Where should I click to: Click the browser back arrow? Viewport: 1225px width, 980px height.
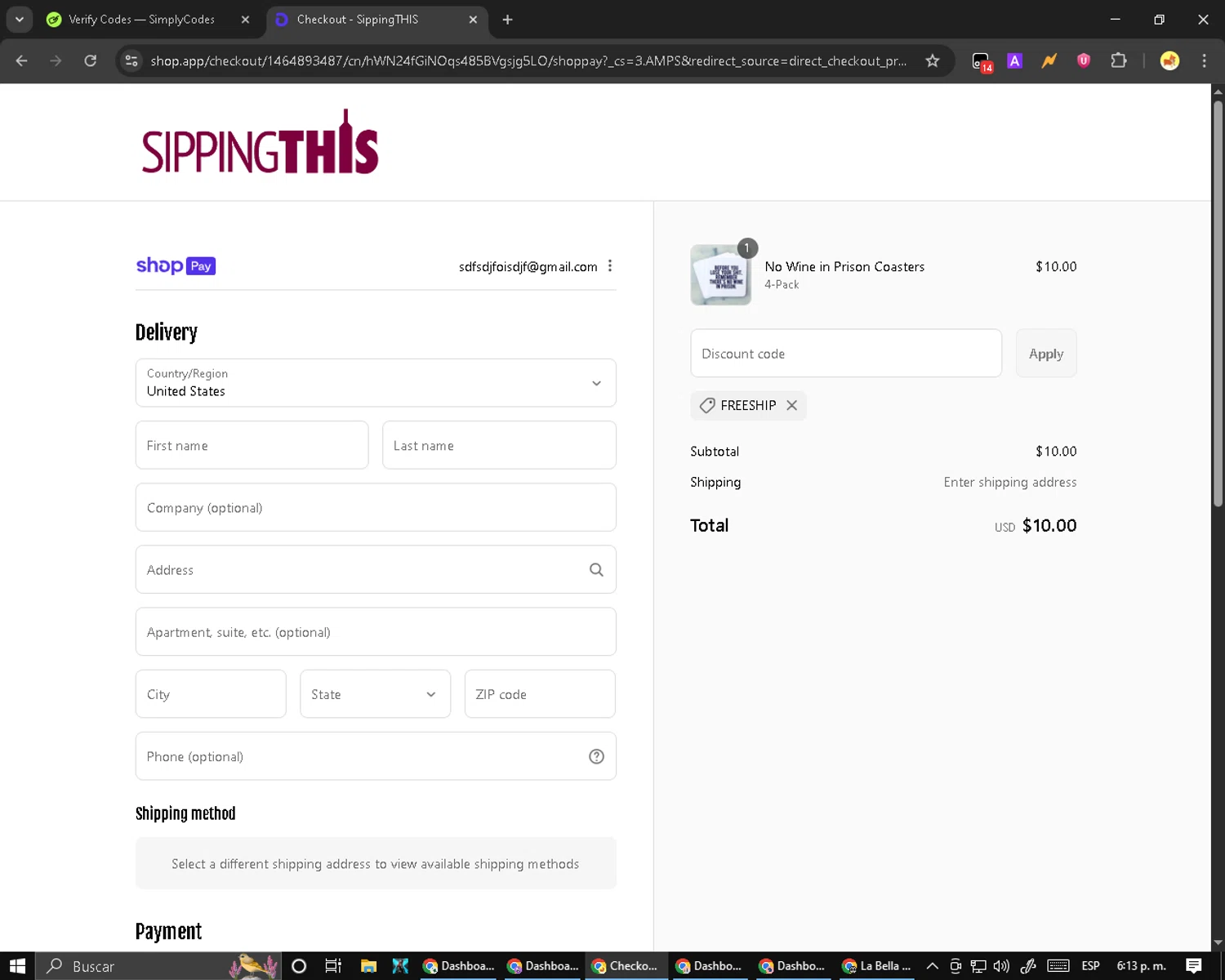pos(22,60)
